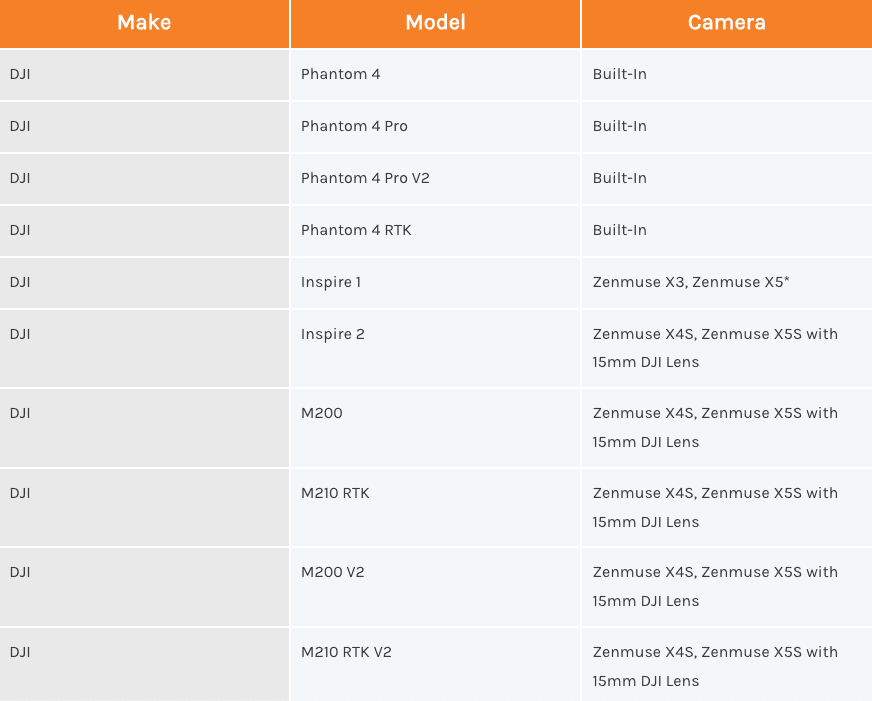Screen dimensions: 872x701
Task: Click DJI make in M210 RTK V2 row
Action: 144,664
